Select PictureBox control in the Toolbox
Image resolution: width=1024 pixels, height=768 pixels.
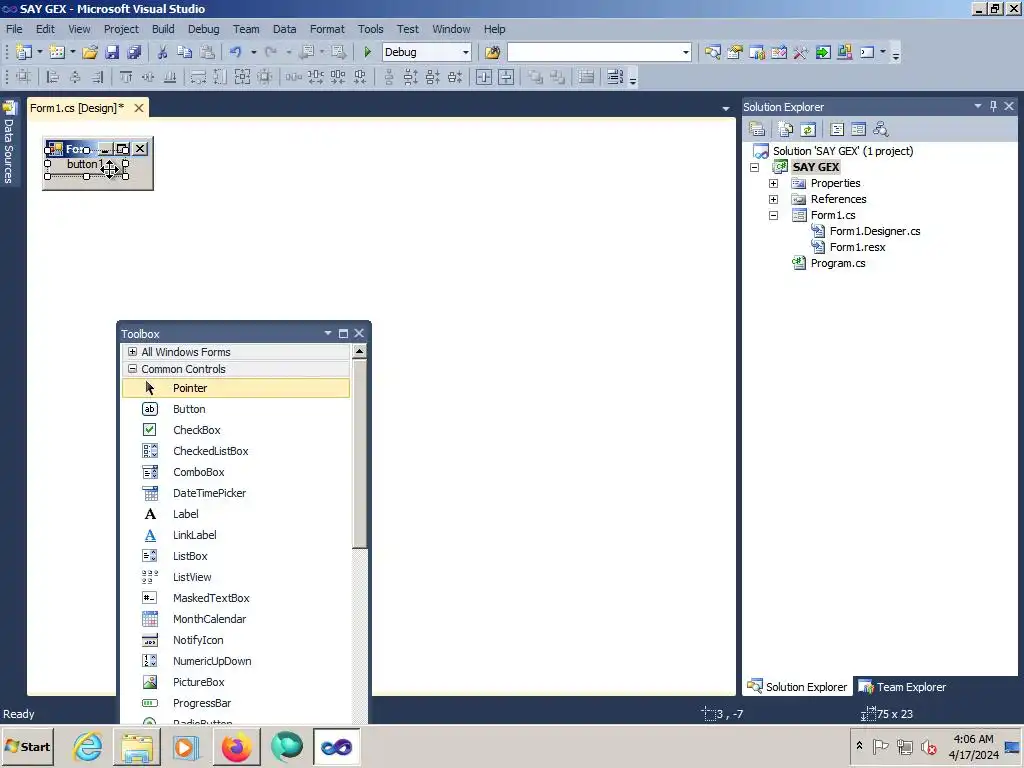point(236,682)
